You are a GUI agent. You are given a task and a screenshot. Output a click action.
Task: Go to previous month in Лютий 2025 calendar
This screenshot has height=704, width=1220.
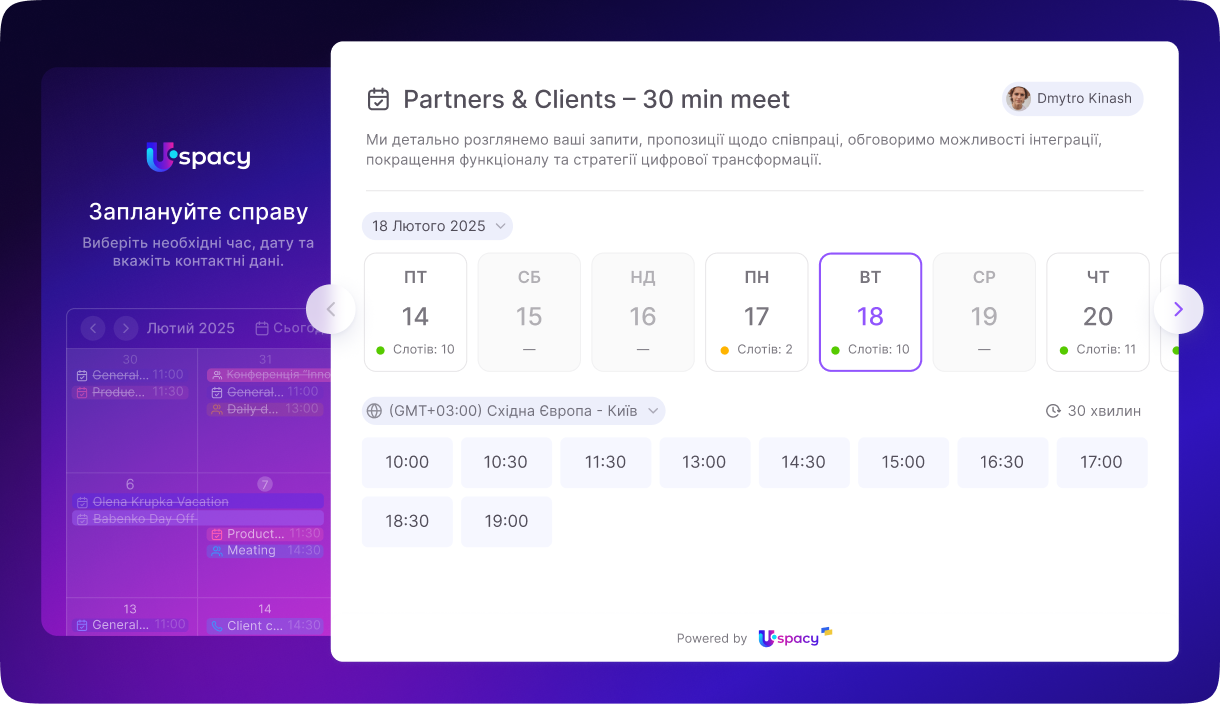(93, 328)
